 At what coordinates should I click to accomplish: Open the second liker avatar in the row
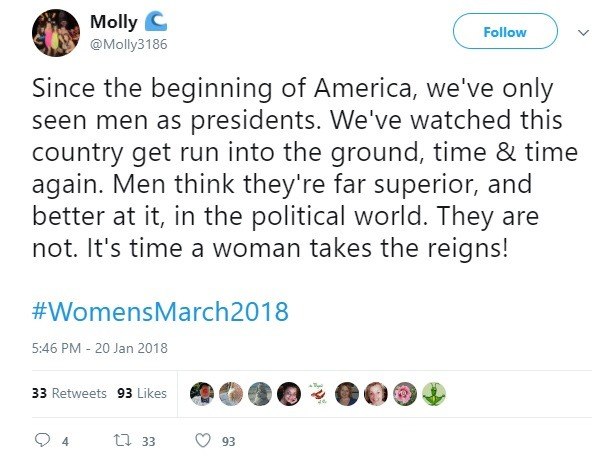coord(229,393)
